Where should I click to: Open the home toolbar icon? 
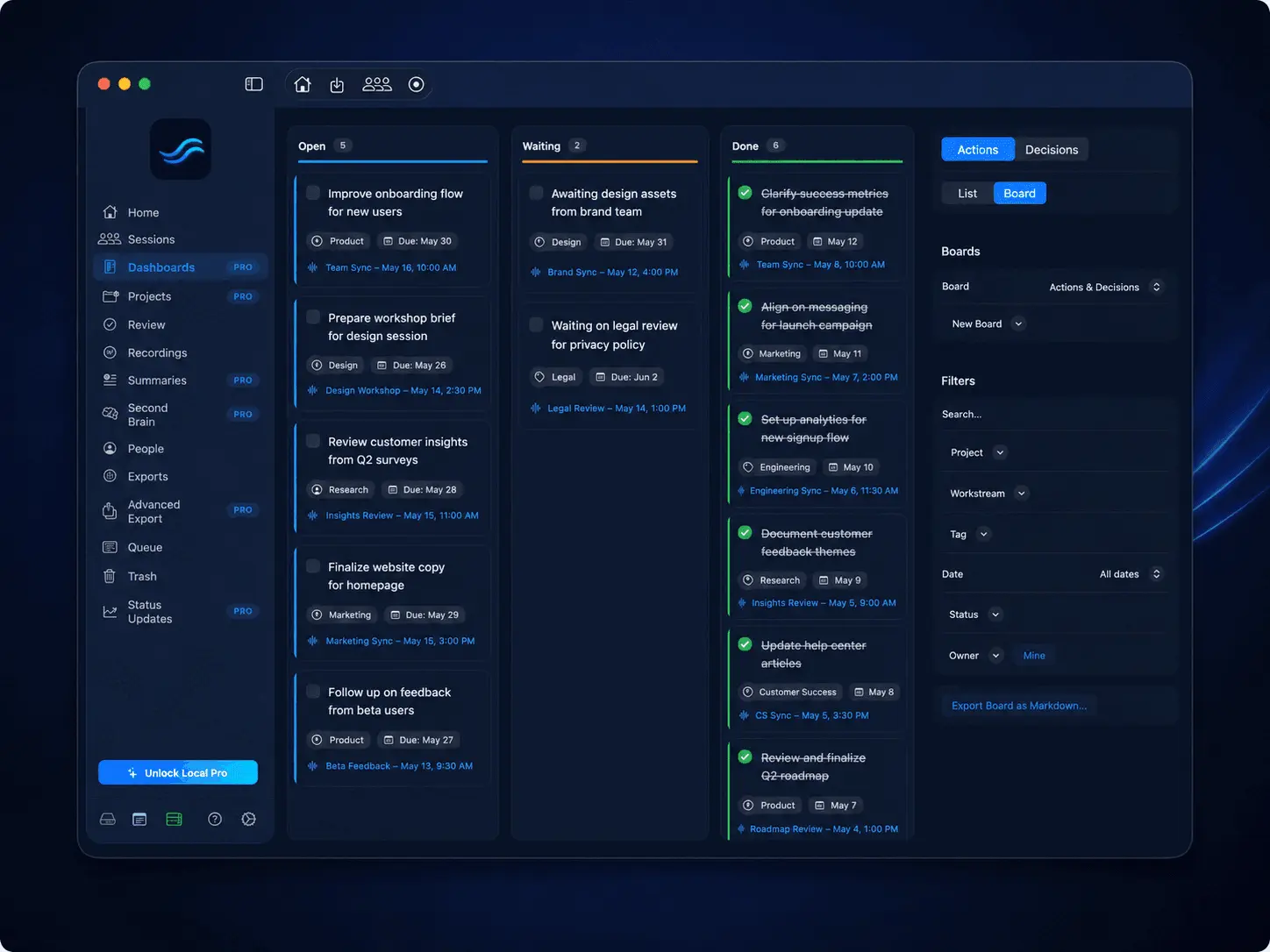(303, 84)
